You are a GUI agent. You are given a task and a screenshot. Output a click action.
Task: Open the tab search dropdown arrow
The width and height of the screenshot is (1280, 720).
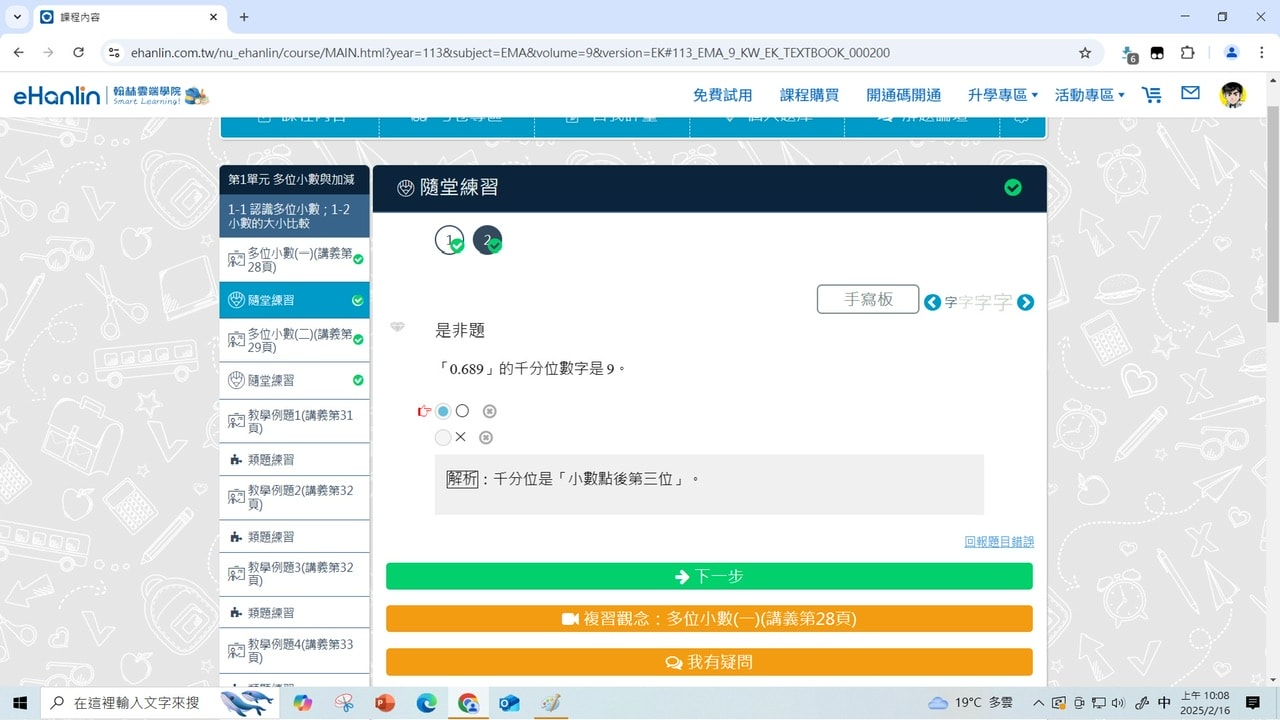[x=17, y=17]
